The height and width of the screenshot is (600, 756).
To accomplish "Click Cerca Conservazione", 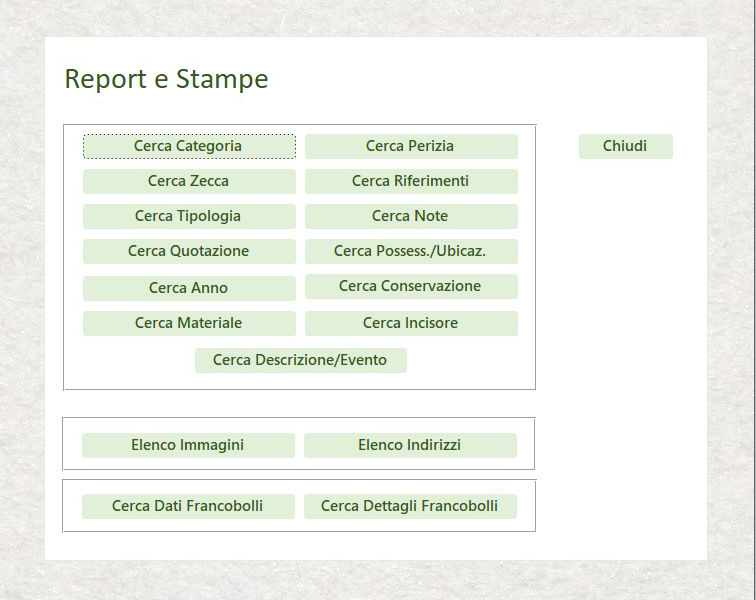I will [411, 286].
